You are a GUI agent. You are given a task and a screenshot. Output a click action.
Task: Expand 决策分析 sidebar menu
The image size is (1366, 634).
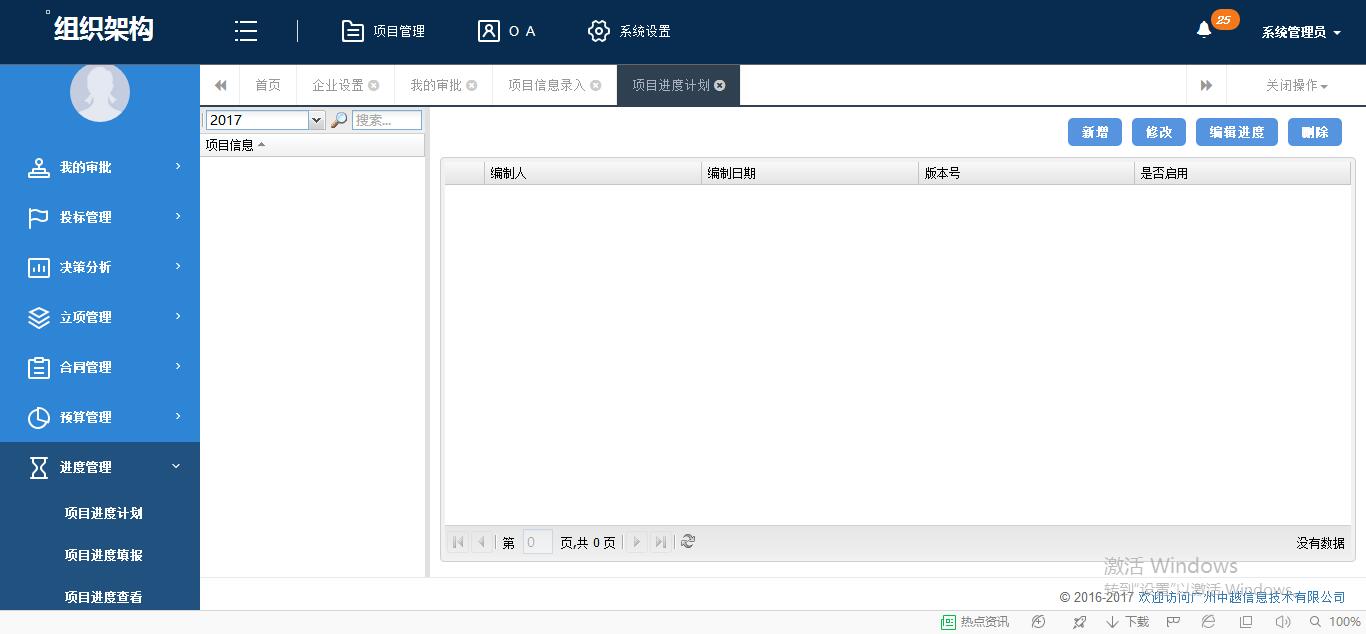(100, 267)
